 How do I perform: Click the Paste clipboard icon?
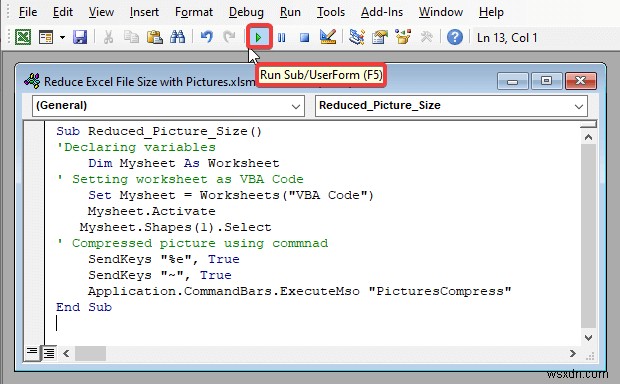pos(155,38)
